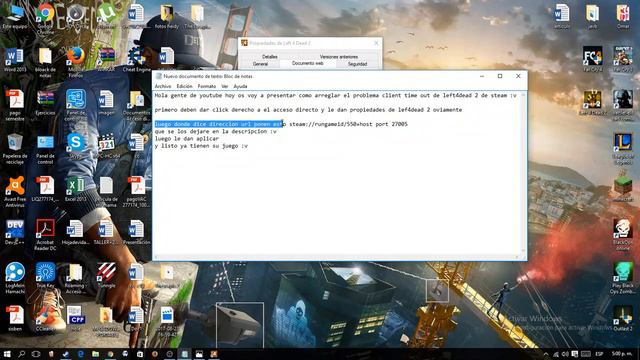
Task: Close the Propiedades de Left 4 Dead 2 window
Action: [x=376, y=43]
